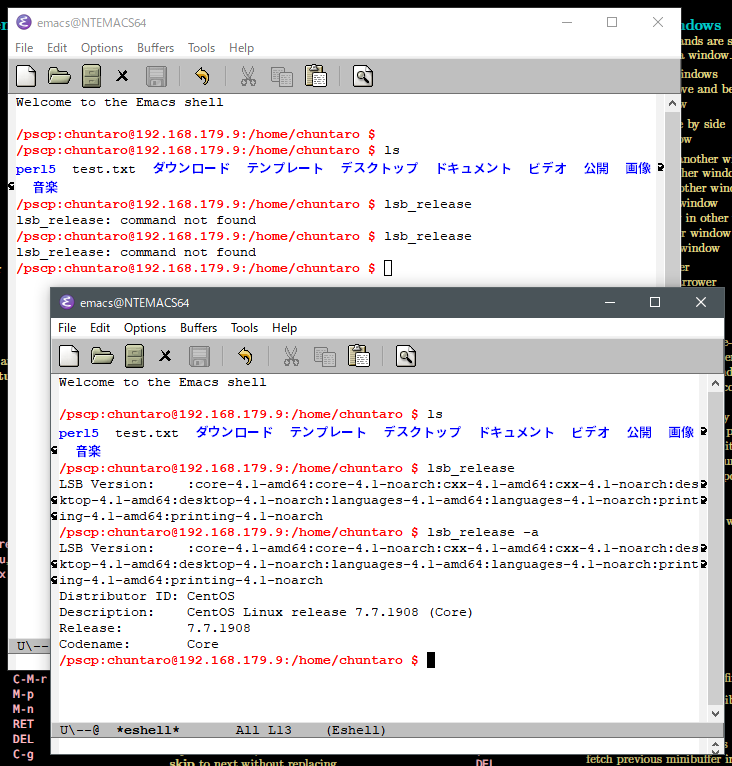The height and width of the screenshot is (766, 732).
Task: Click Emacs logo in front window title bar
Action: tap(67, 302)
